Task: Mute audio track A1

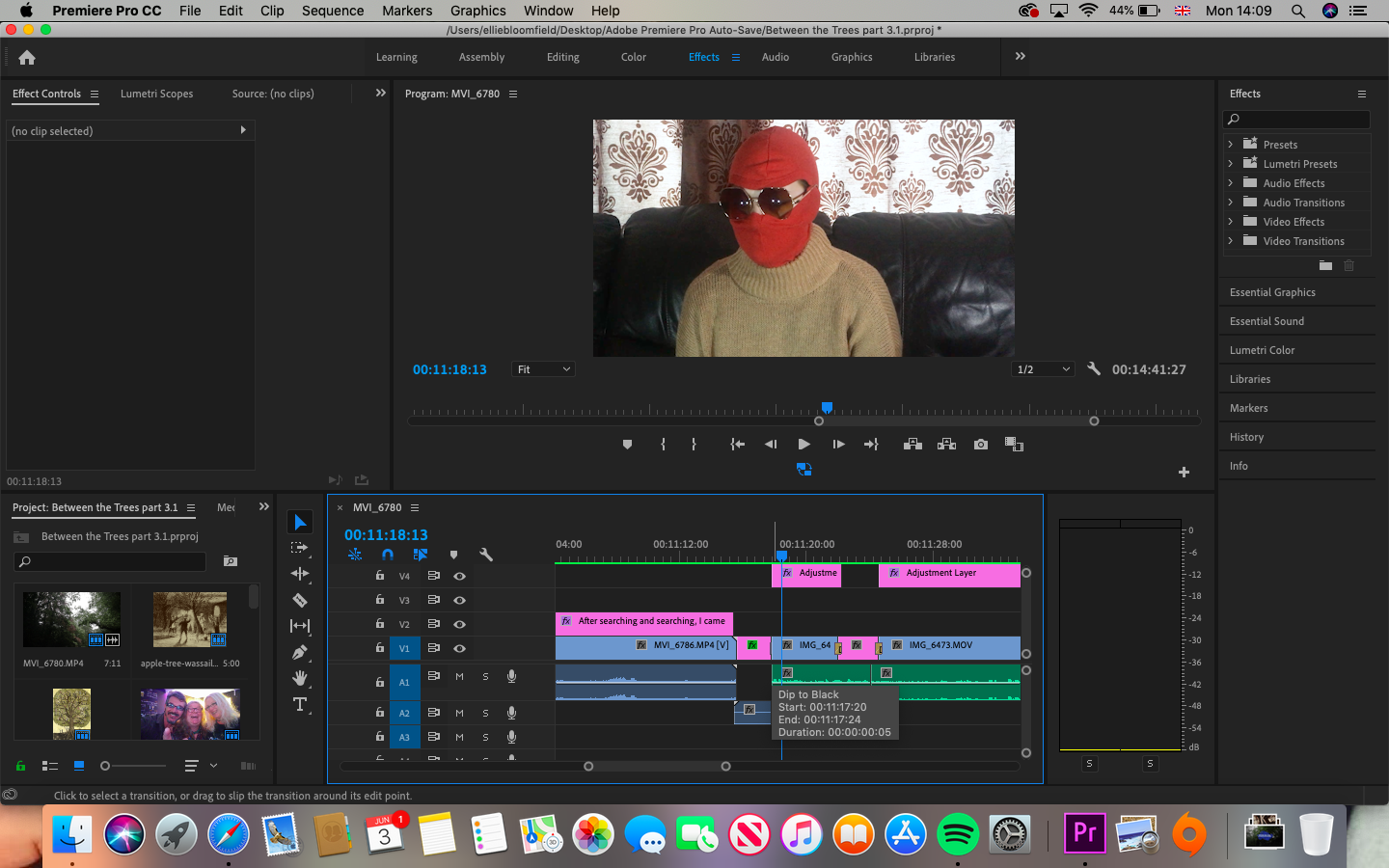Action: coord(460,677)
